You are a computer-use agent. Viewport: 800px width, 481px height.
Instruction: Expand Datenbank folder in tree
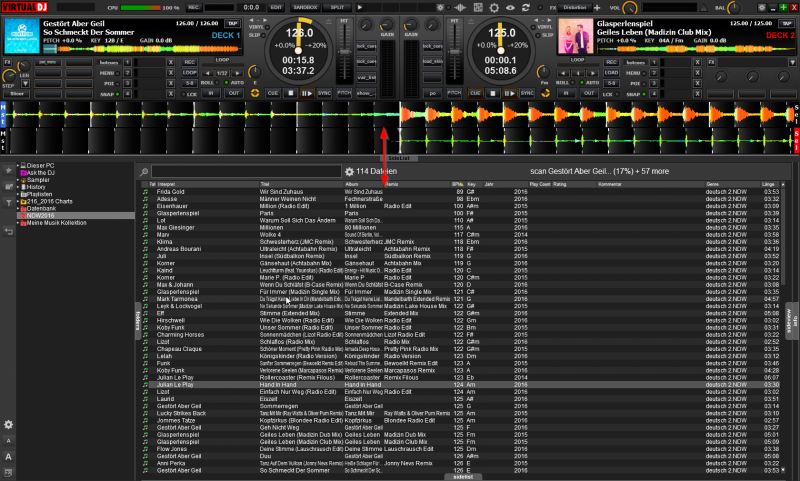tap(18, 209)
